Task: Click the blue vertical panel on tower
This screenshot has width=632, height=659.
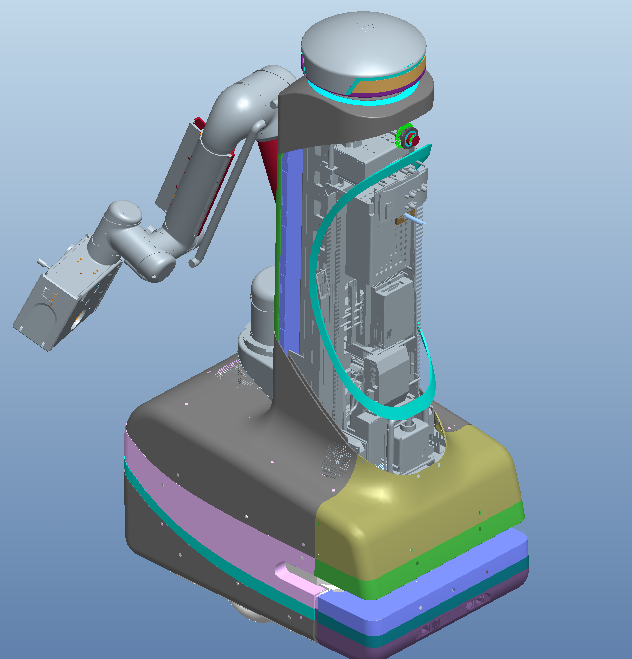Action: tap(291, 252)
